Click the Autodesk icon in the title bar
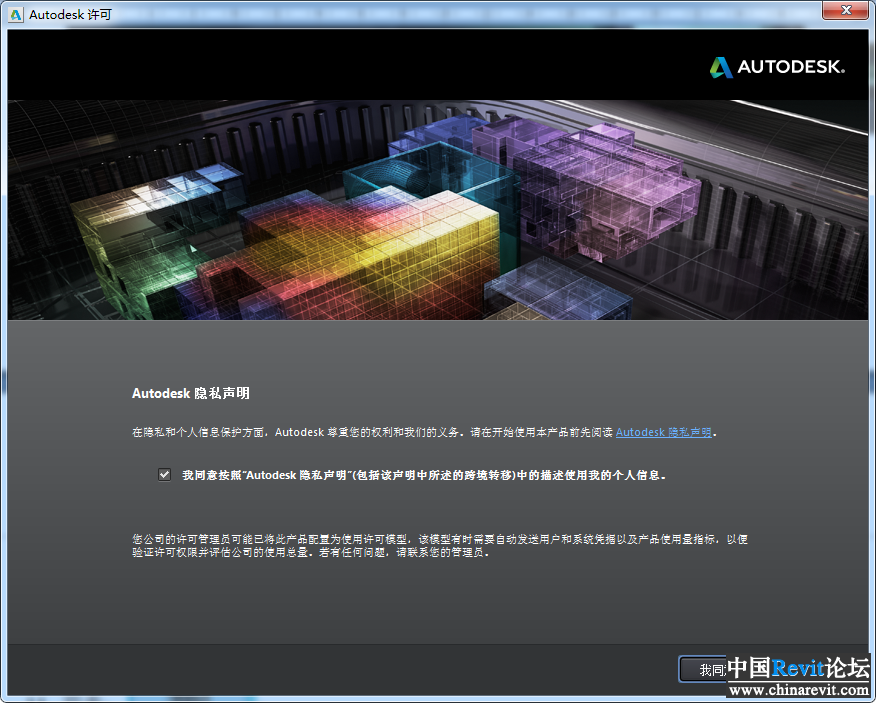Image resolution: width=876 pixels, height=703 pixels. pyautogui.click(x=16, y=14)
